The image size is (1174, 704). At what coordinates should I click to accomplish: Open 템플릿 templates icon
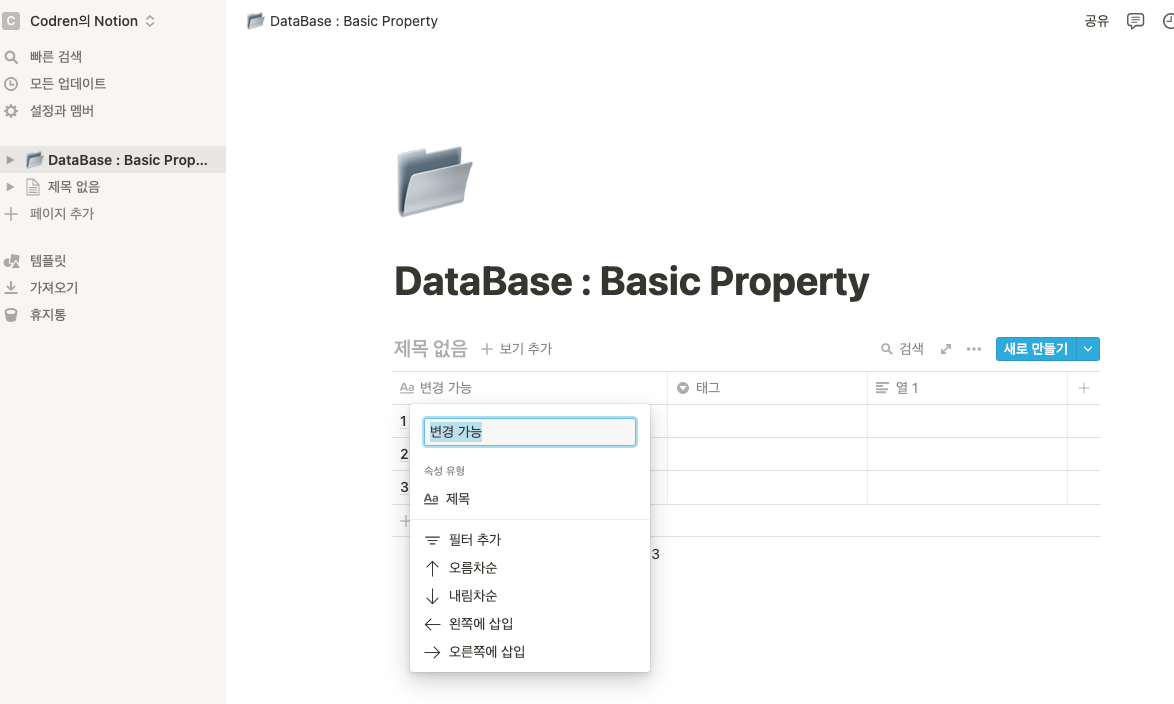tap(11, 261)
